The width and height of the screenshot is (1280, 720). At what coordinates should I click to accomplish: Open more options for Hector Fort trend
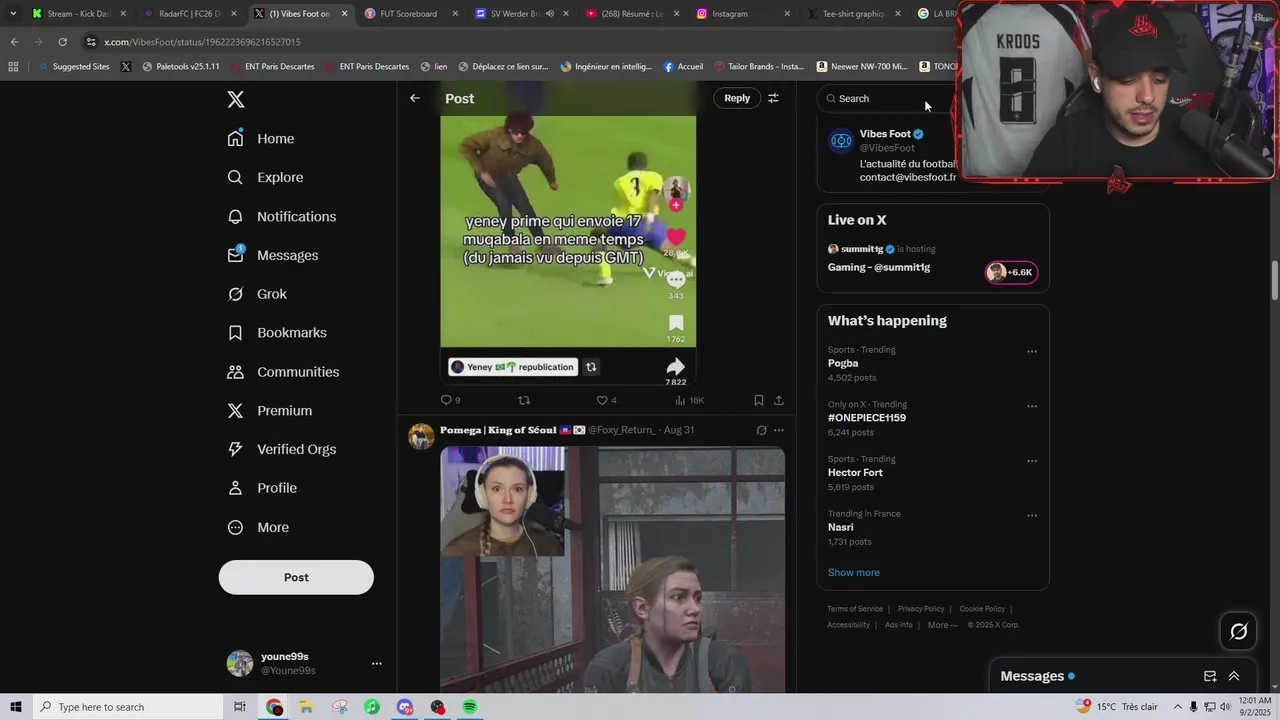pyautogui.click(x=1032, y=461)
